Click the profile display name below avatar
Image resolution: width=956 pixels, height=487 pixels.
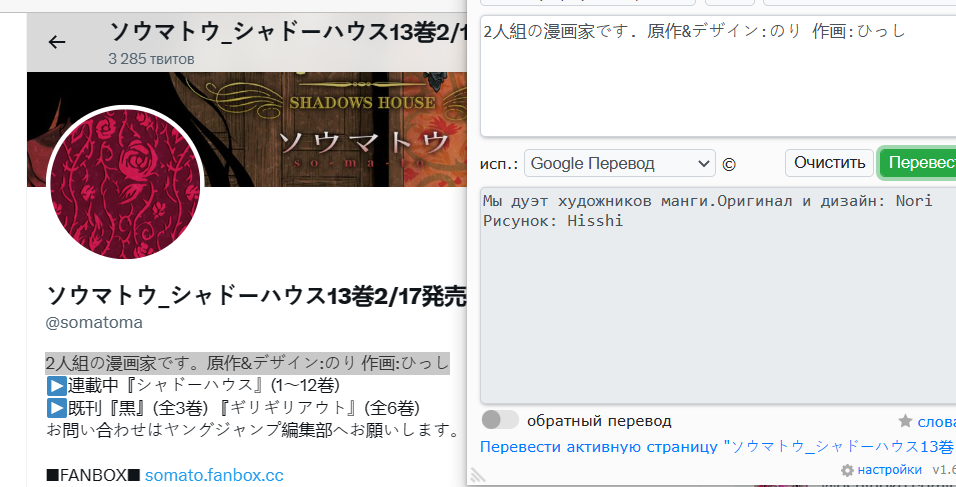[256, 296]
